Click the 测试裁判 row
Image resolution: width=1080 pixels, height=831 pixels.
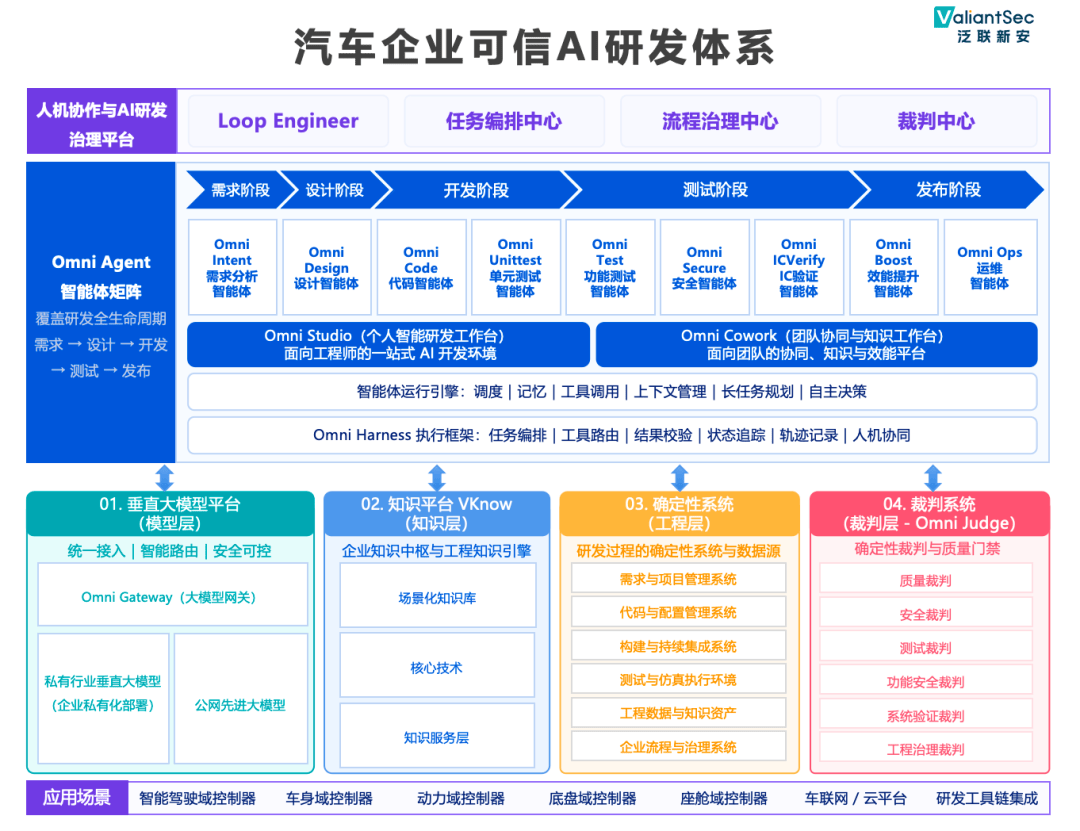926,646
